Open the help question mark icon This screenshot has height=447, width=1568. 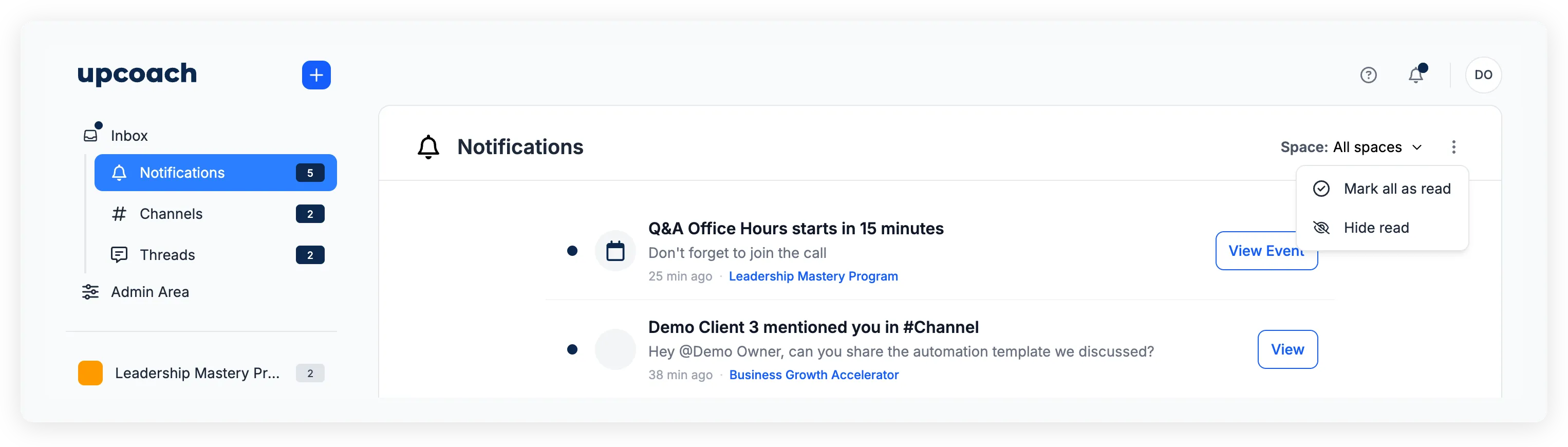pos(1368,75)
